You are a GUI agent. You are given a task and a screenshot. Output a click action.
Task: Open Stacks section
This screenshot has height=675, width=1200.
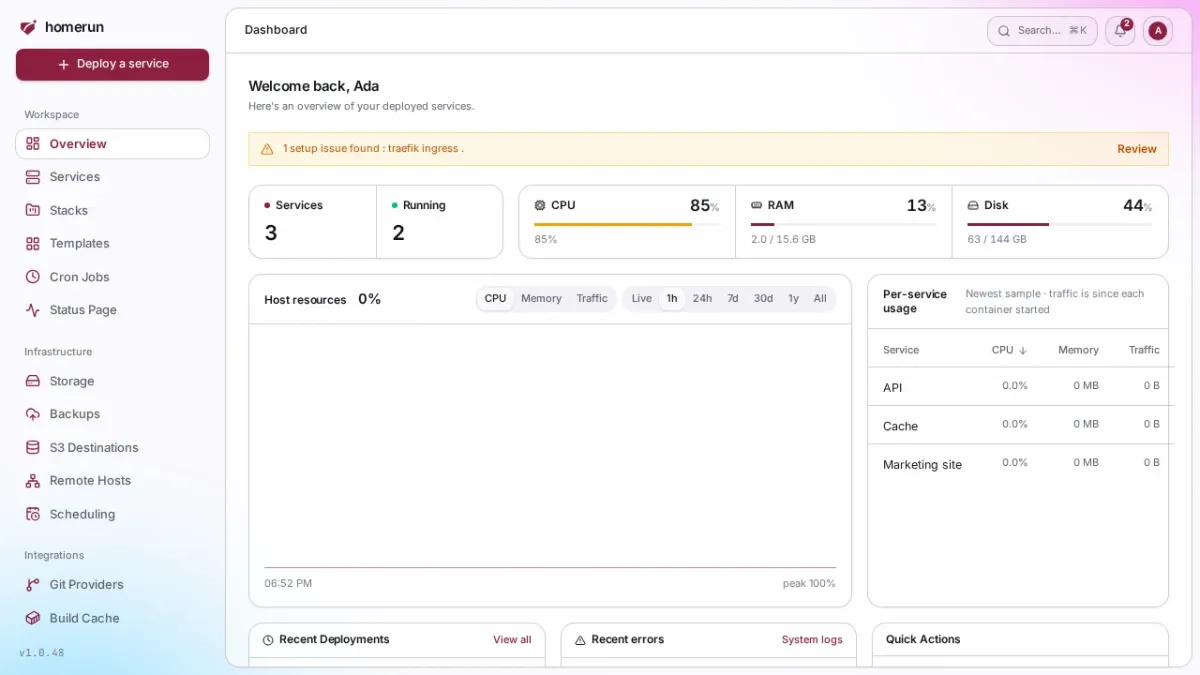[x=112, y=210]
